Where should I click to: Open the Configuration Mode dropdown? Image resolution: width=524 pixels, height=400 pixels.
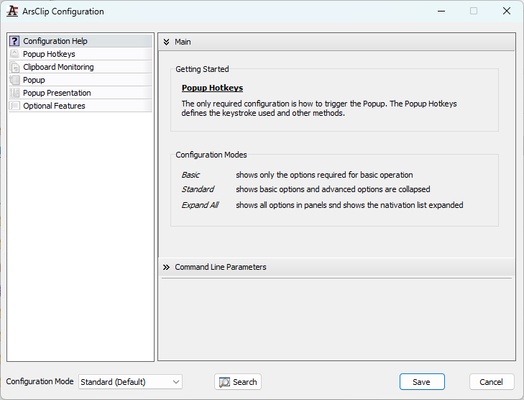[130, 382]
